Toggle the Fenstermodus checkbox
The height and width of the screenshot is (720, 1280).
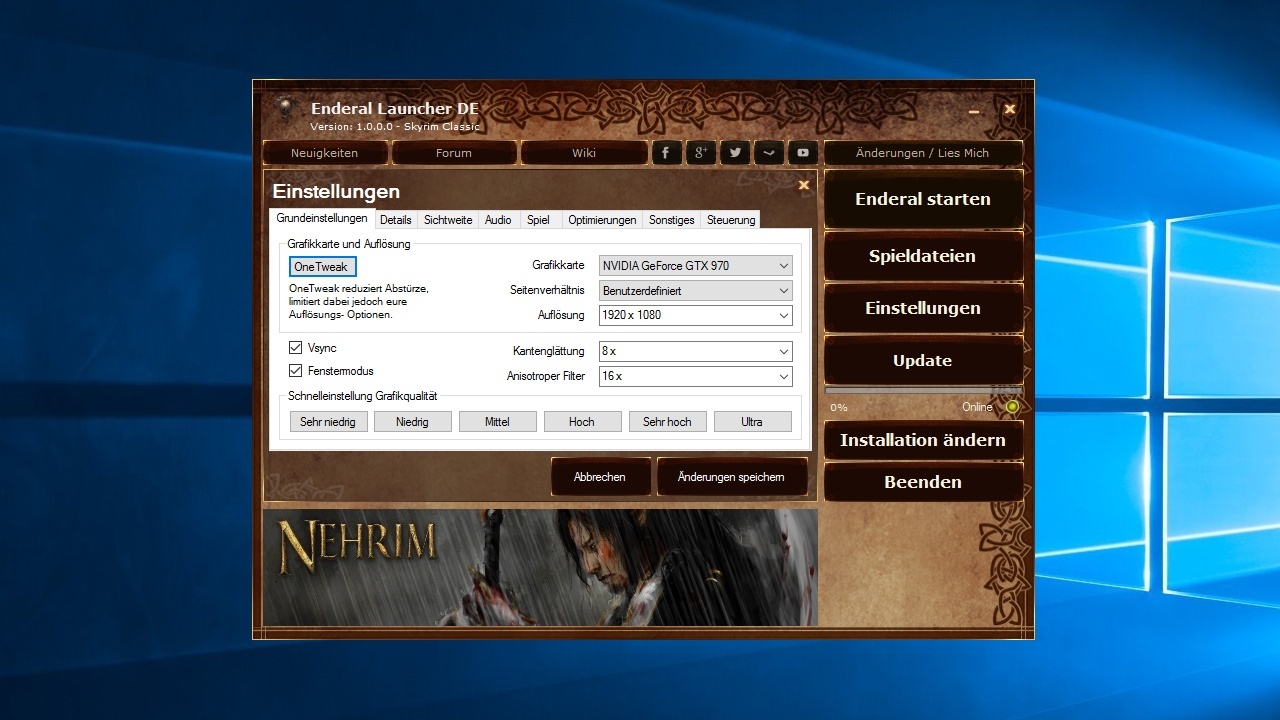[x=295, y=371]
